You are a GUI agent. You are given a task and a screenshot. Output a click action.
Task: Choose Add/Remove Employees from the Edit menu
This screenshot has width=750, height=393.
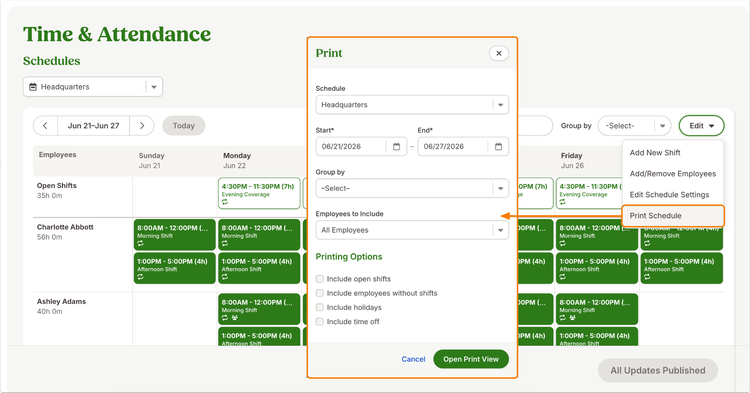tap(673, 174)
